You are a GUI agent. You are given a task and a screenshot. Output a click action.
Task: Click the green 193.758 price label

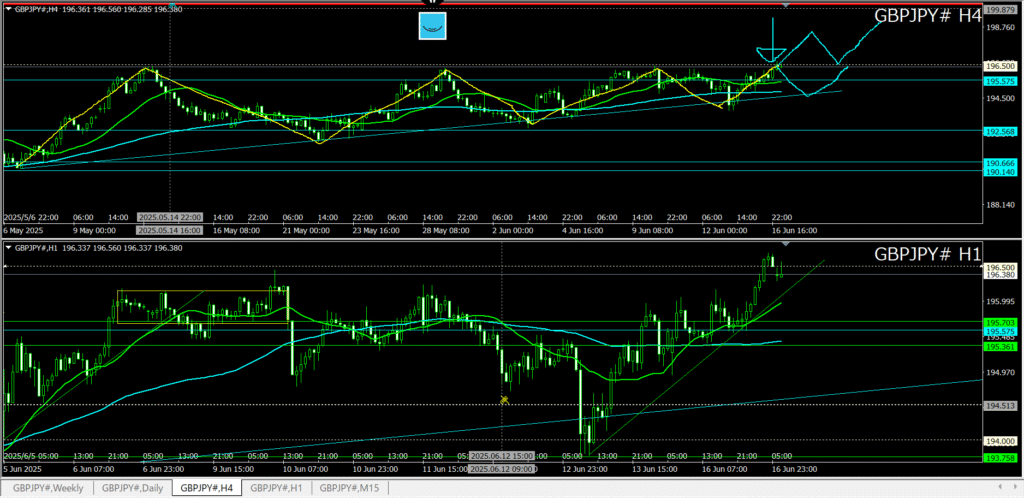(1000, 459)
